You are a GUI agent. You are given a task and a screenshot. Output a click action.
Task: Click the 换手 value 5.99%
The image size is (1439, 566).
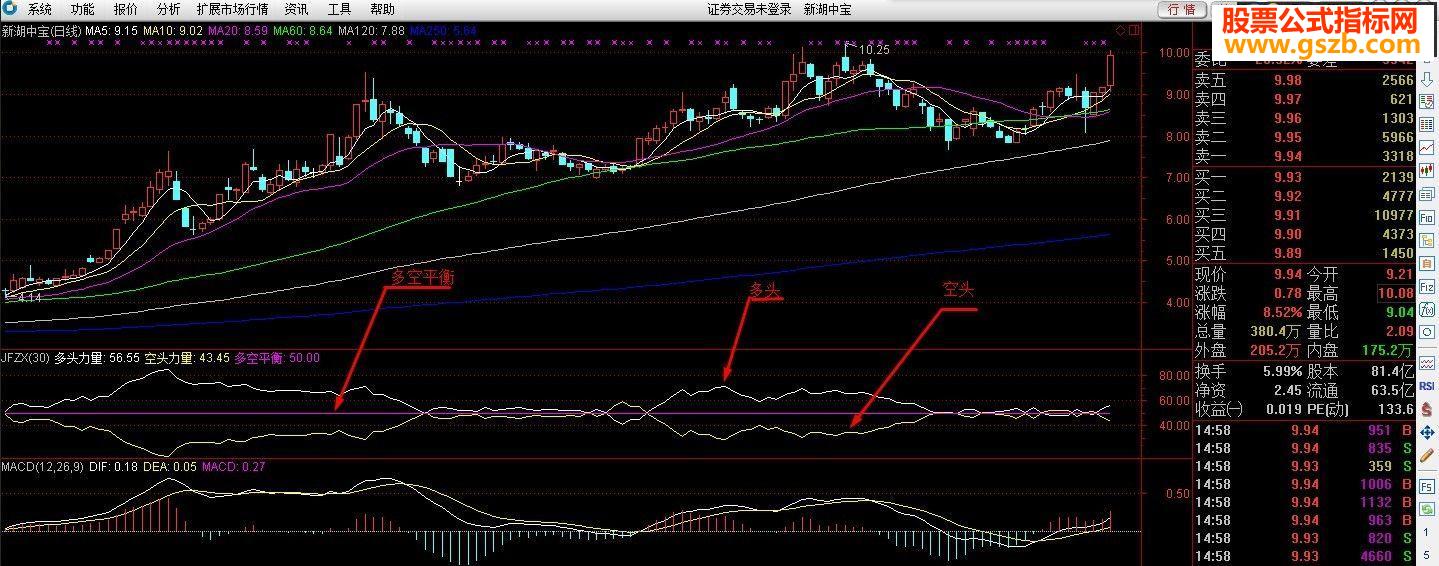tap(1281, 371)
